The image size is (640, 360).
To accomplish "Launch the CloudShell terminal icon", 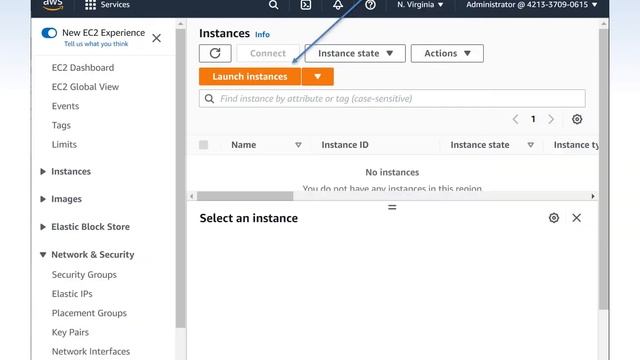I will point(306,5).
